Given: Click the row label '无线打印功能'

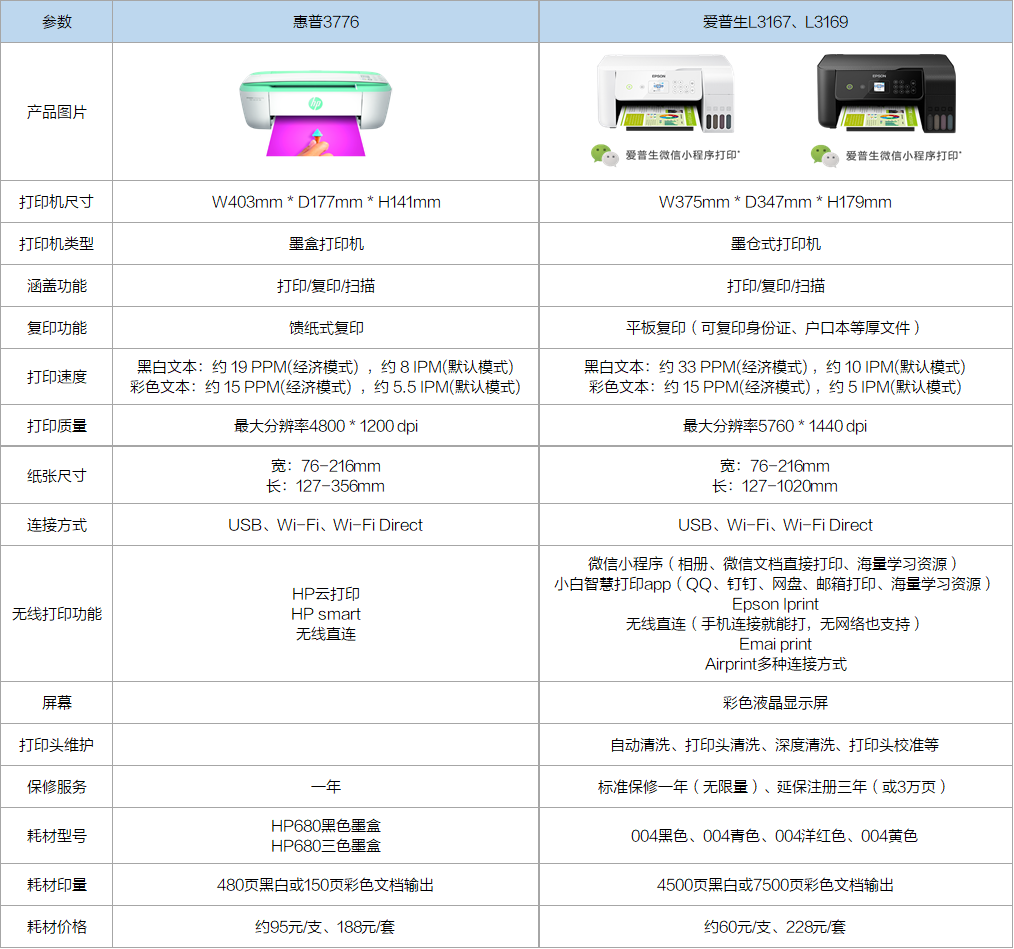Looking at the screenshot, I should [56, 614].
